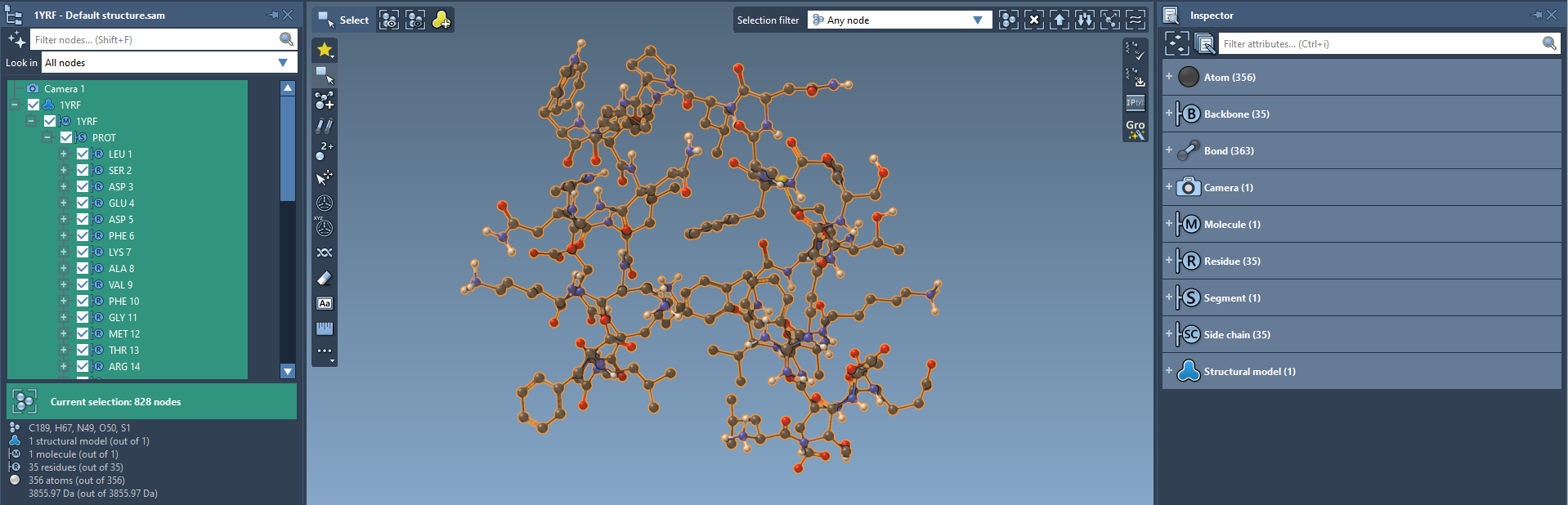
Task: Expand the PHE 6 residue node
Action: (64, 236)
